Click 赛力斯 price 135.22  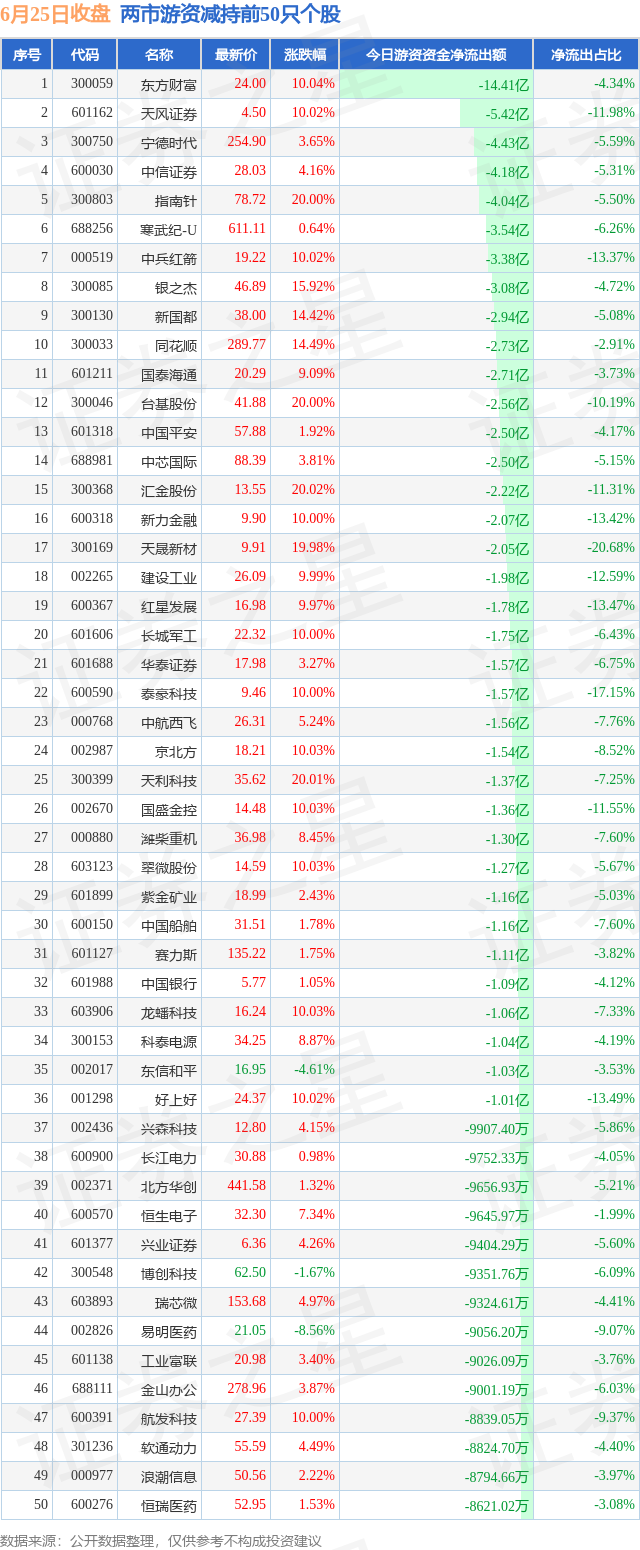pyautogui.click(x=245, y=955)
